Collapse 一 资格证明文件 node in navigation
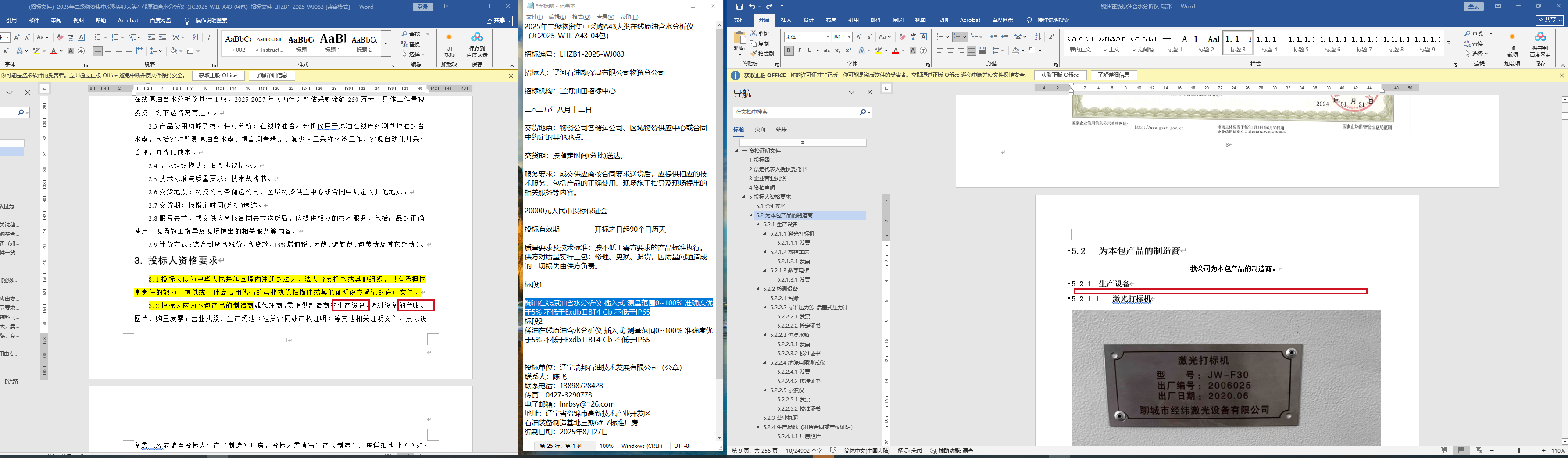 [x=736, y=150]
